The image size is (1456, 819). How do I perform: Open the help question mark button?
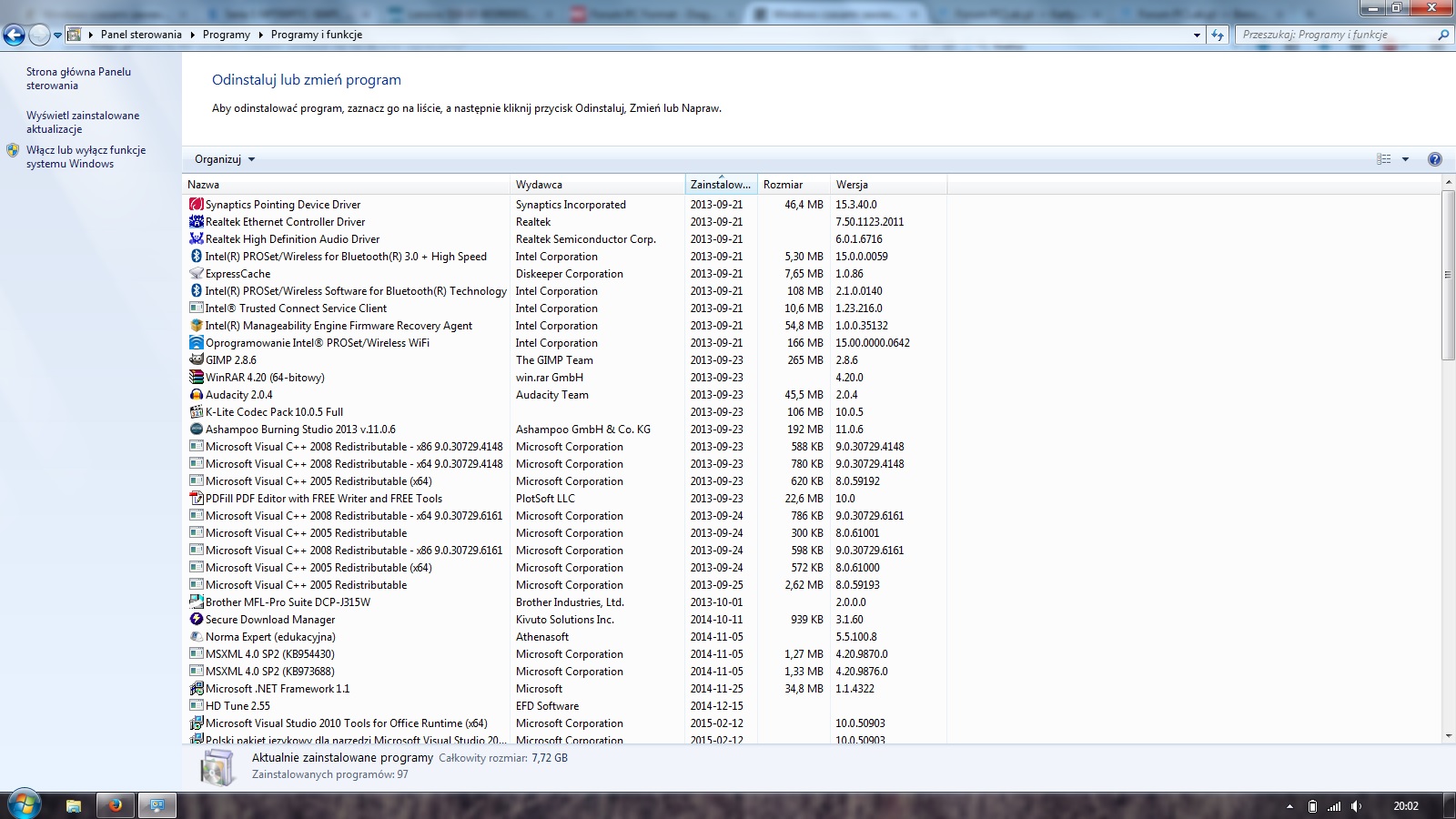pyautogui.click(x=1435, y=159)
